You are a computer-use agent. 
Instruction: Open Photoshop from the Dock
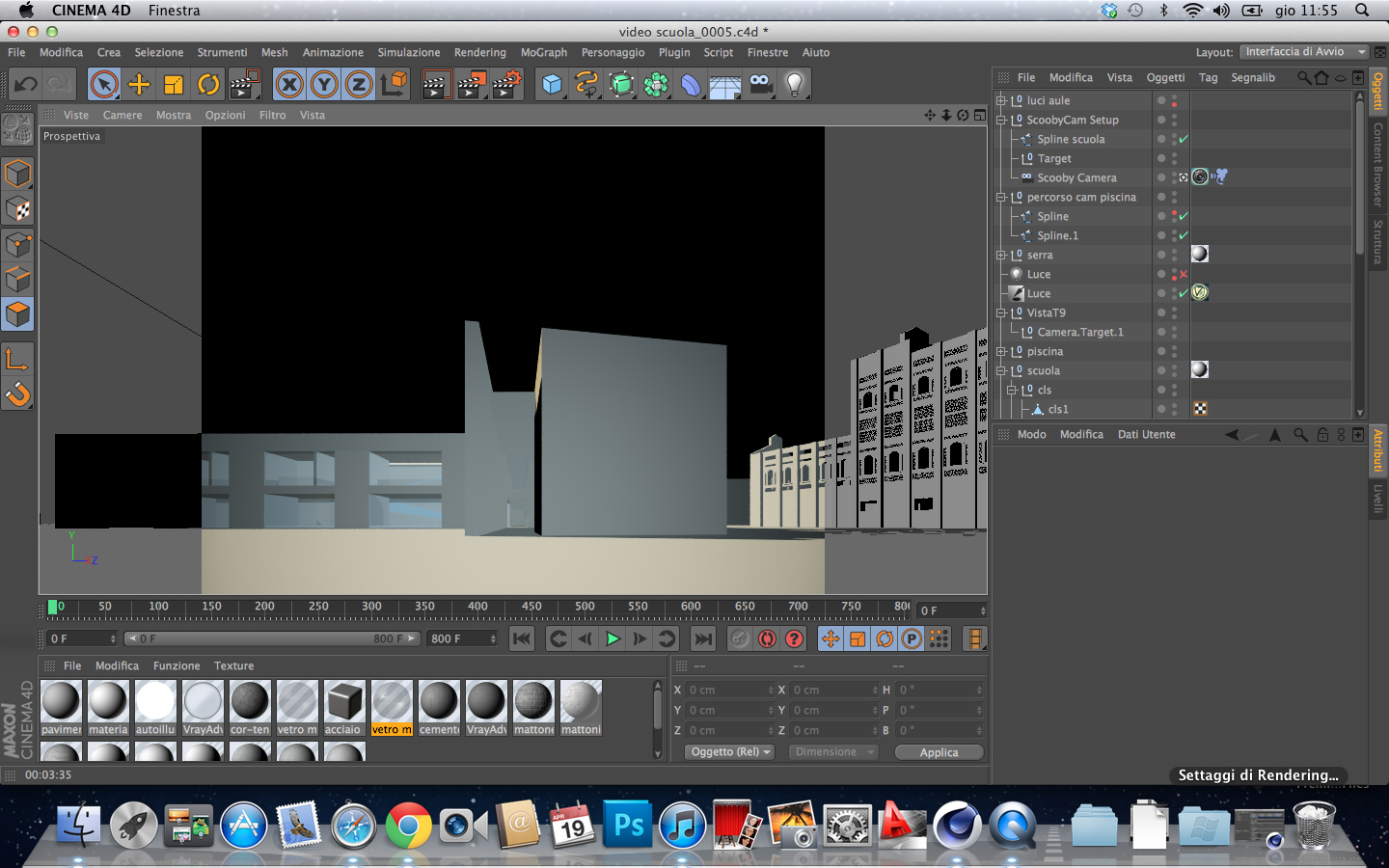click(628, 826)
